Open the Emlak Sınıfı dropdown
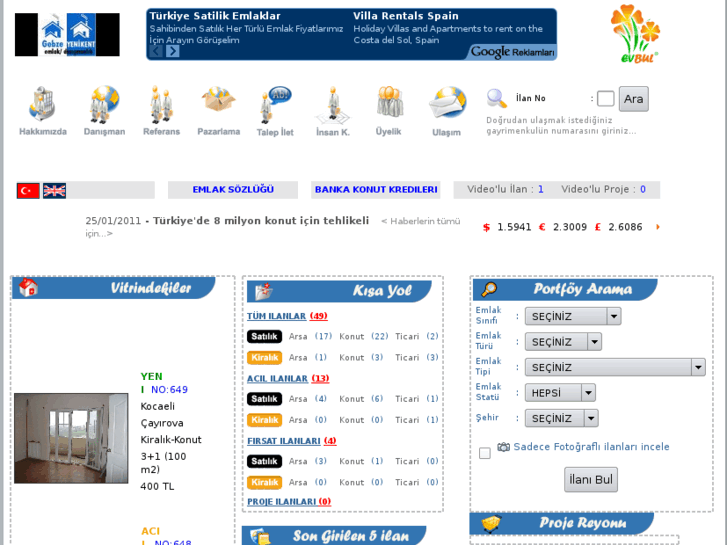This screenshot has width=727, height=545. pos(573,316)
